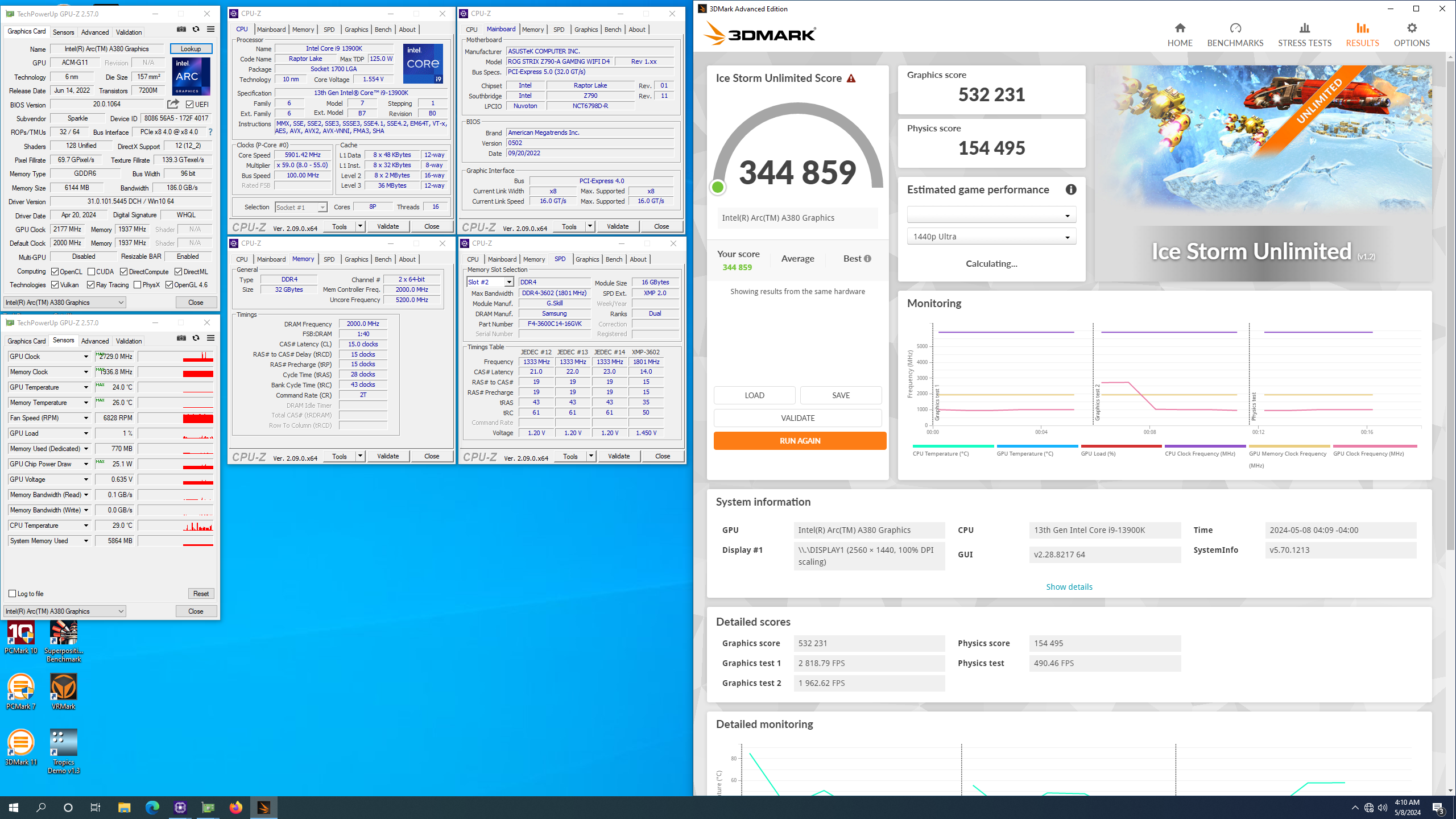Expand CPU Temperature sensor dropdown

[x=86, y=526]
